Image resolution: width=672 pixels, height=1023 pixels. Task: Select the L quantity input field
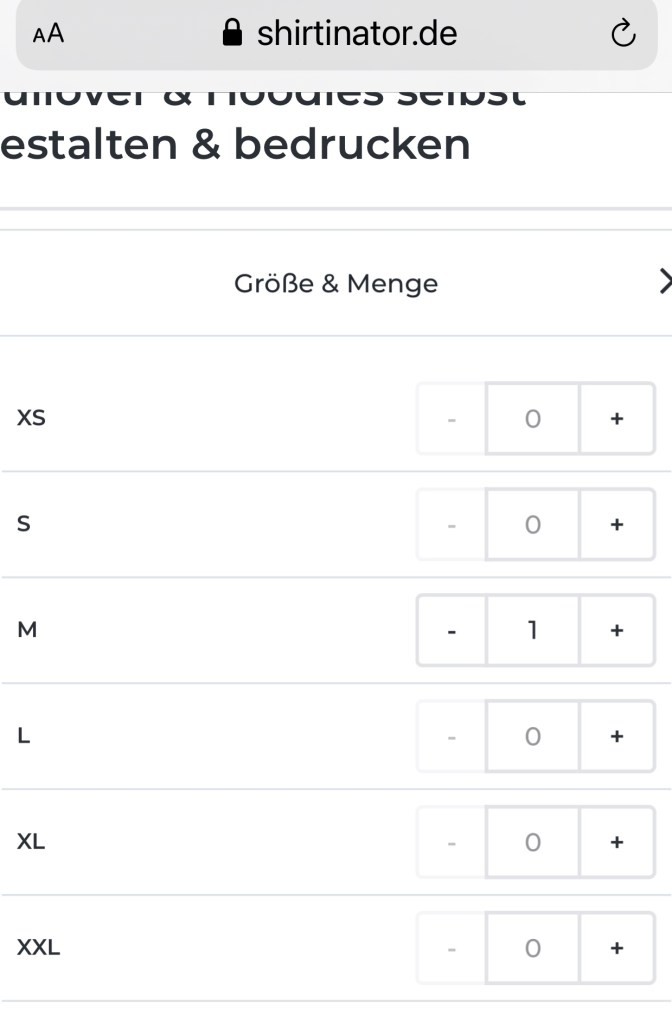(533, 737)
